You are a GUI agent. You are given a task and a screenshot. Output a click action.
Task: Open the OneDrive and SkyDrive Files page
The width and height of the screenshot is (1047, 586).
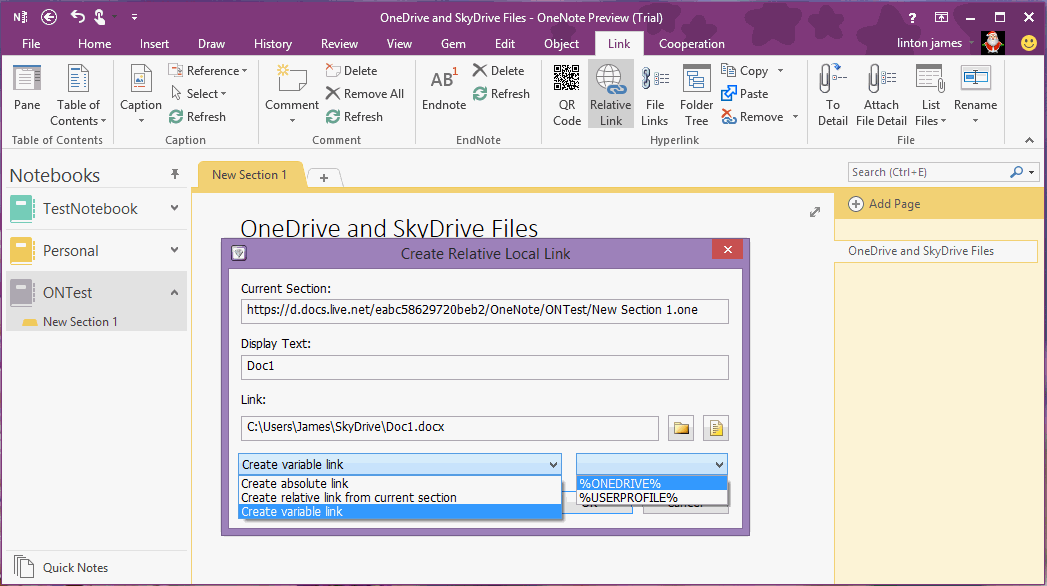(x=935, y=251)
